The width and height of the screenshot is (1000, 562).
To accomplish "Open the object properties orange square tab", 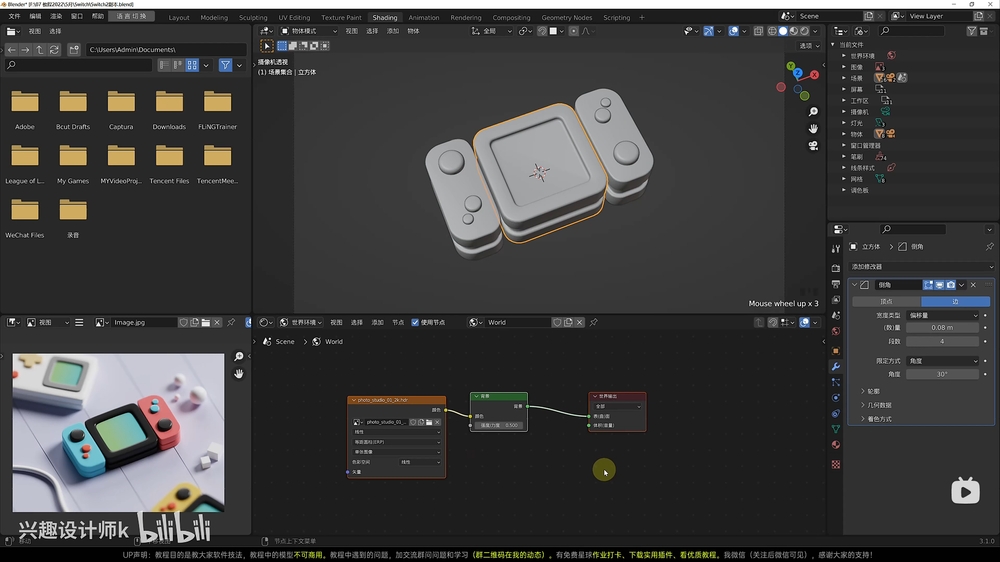I will pyautogui.click(x=835, y=351).
